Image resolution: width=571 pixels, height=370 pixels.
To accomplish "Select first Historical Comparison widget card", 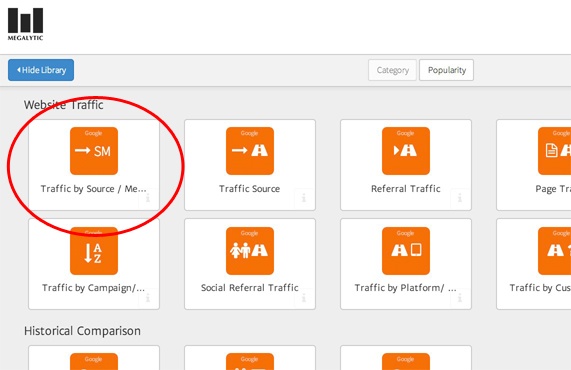I will click(x=94, y=358).
